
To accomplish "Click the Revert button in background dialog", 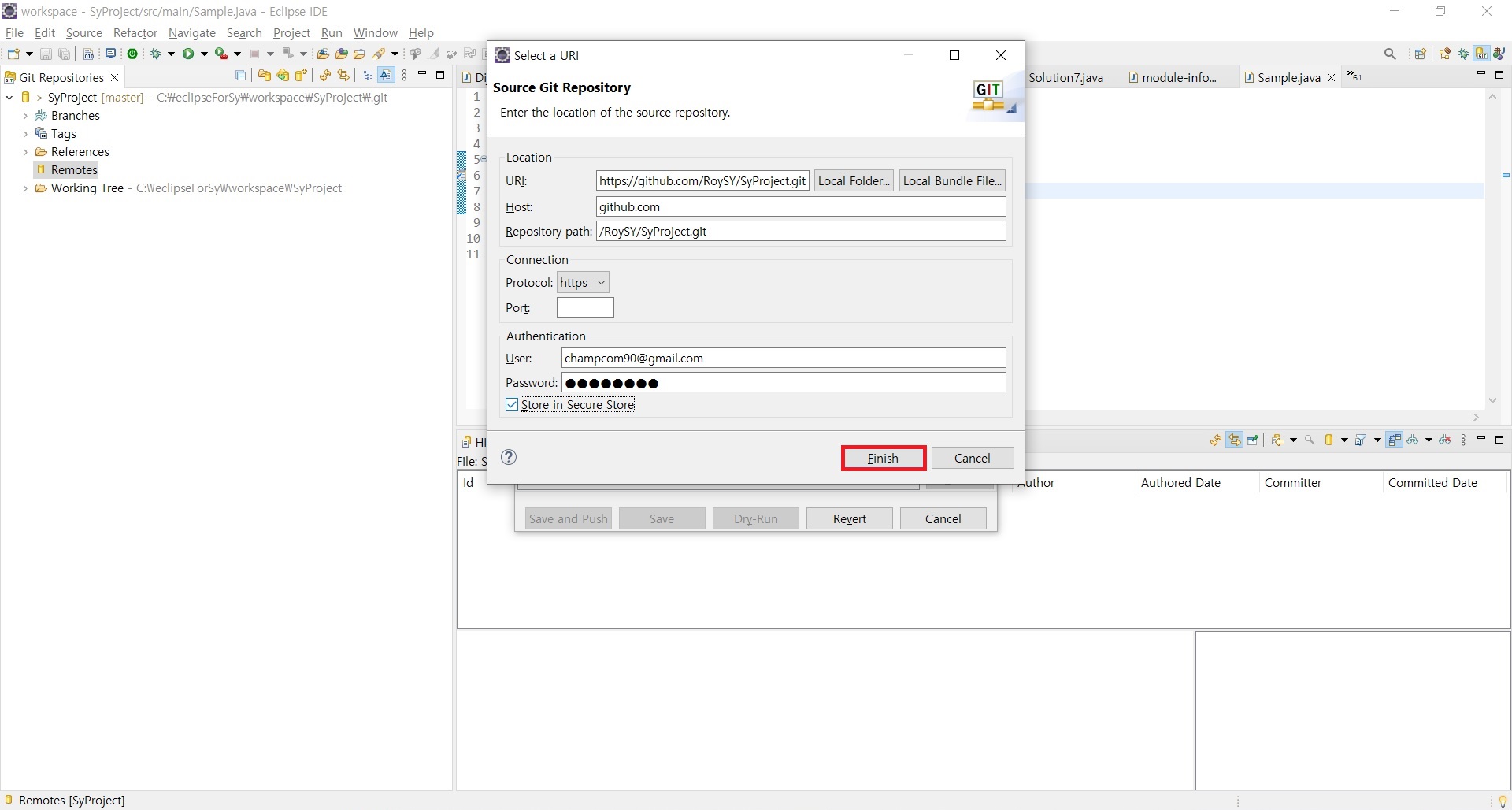I will [849, 518].
